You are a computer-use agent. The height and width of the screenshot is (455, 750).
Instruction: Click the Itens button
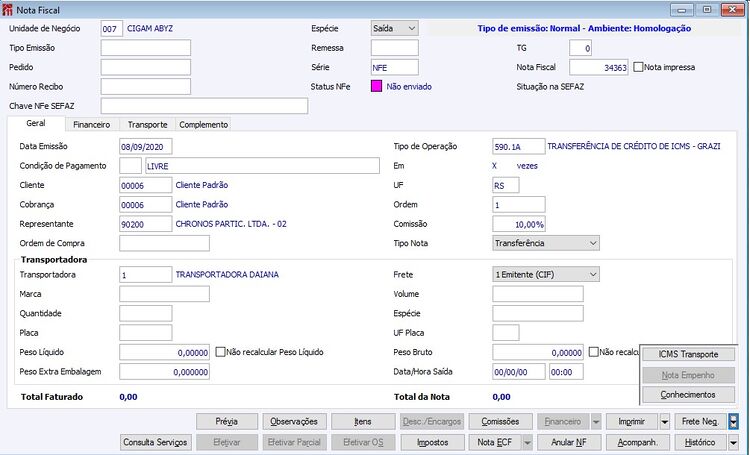click(x=363, y=422)
